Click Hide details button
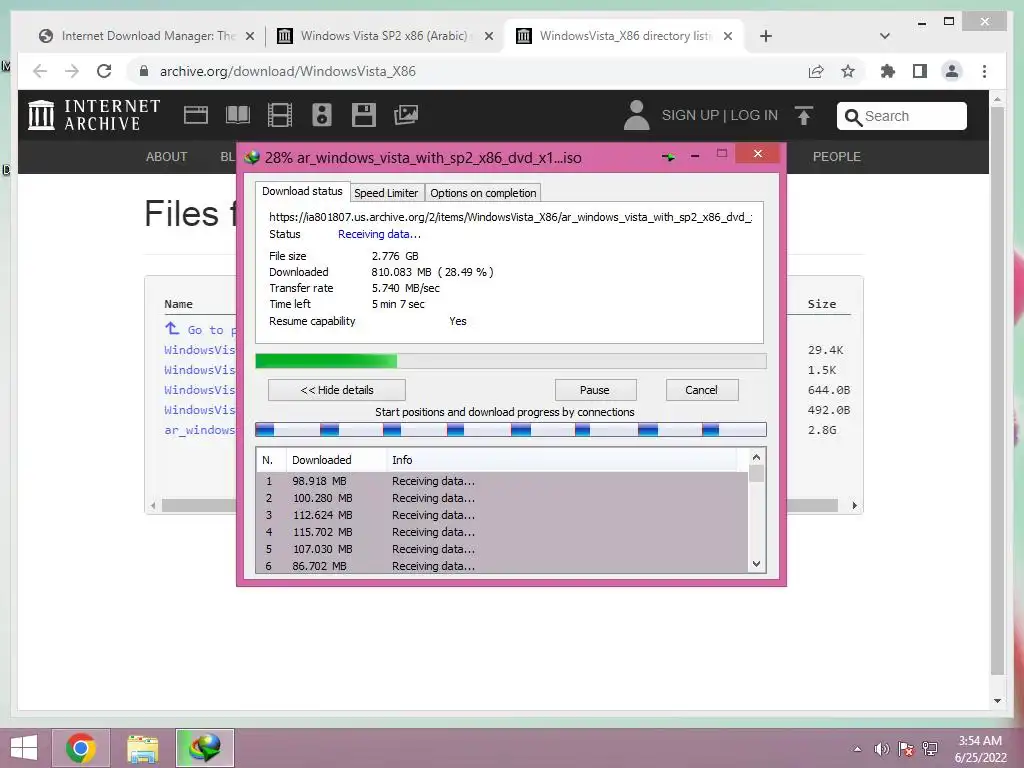 point(337,390)
